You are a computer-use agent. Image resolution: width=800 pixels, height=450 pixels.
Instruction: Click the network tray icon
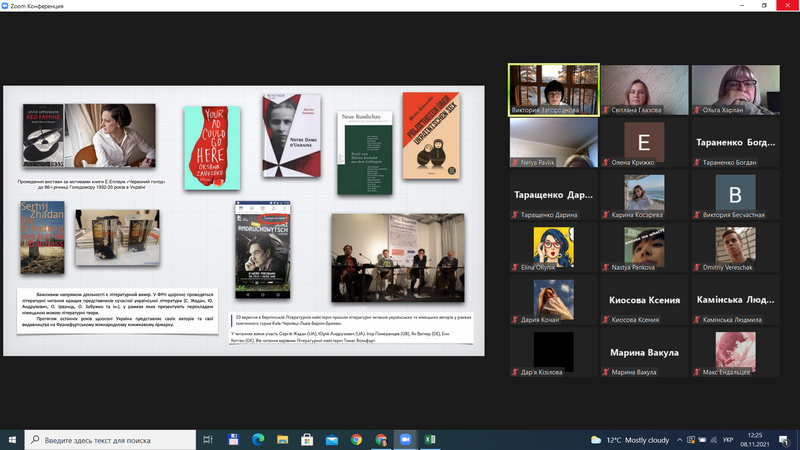(x=714, y=440)
